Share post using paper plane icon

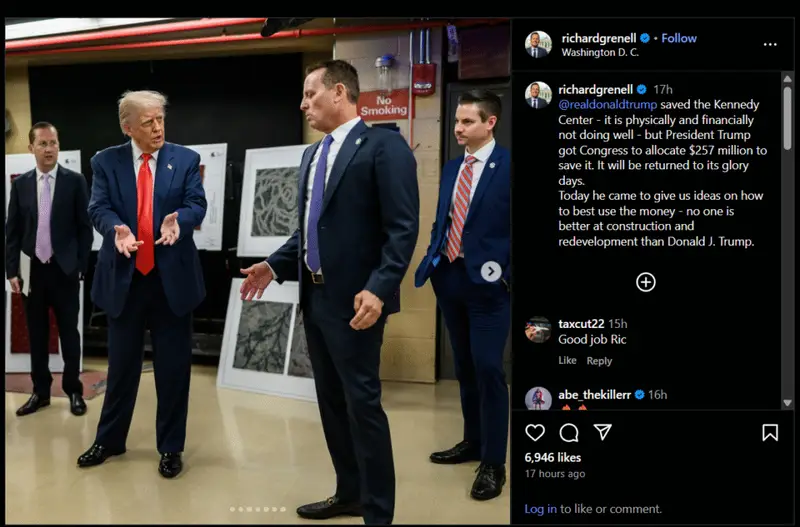click(x=603, y=432)
